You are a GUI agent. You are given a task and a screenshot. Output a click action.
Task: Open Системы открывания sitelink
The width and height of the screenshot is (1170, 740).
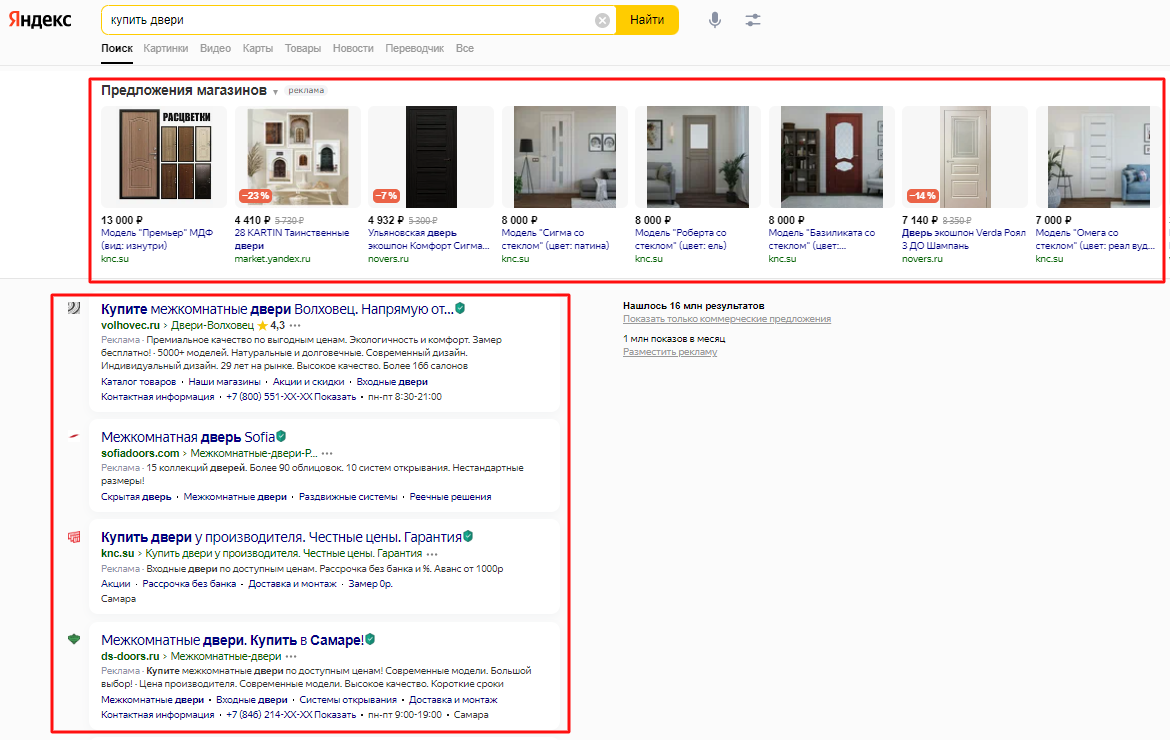click(x=348, y=700)
